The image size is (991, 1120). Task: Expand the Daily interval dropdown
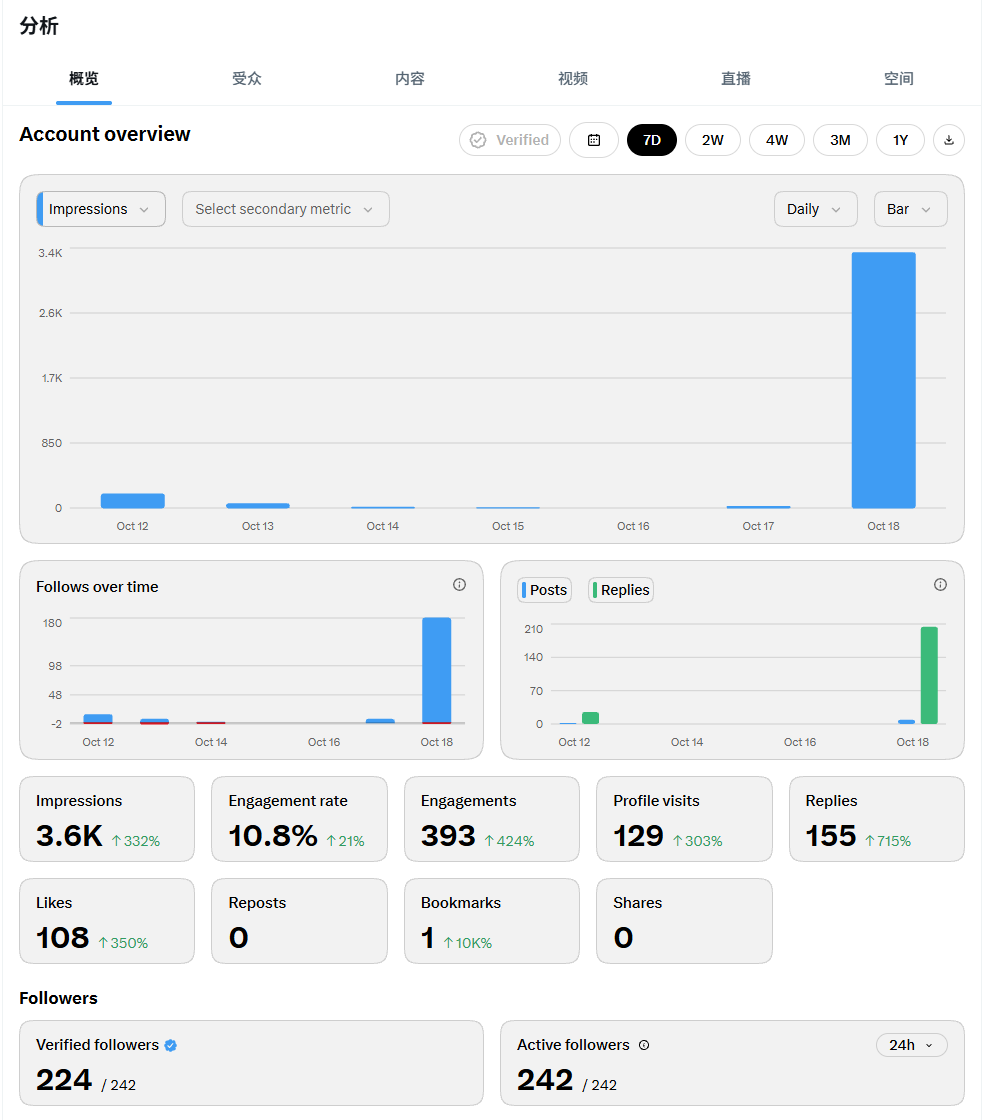pos(815,209)
